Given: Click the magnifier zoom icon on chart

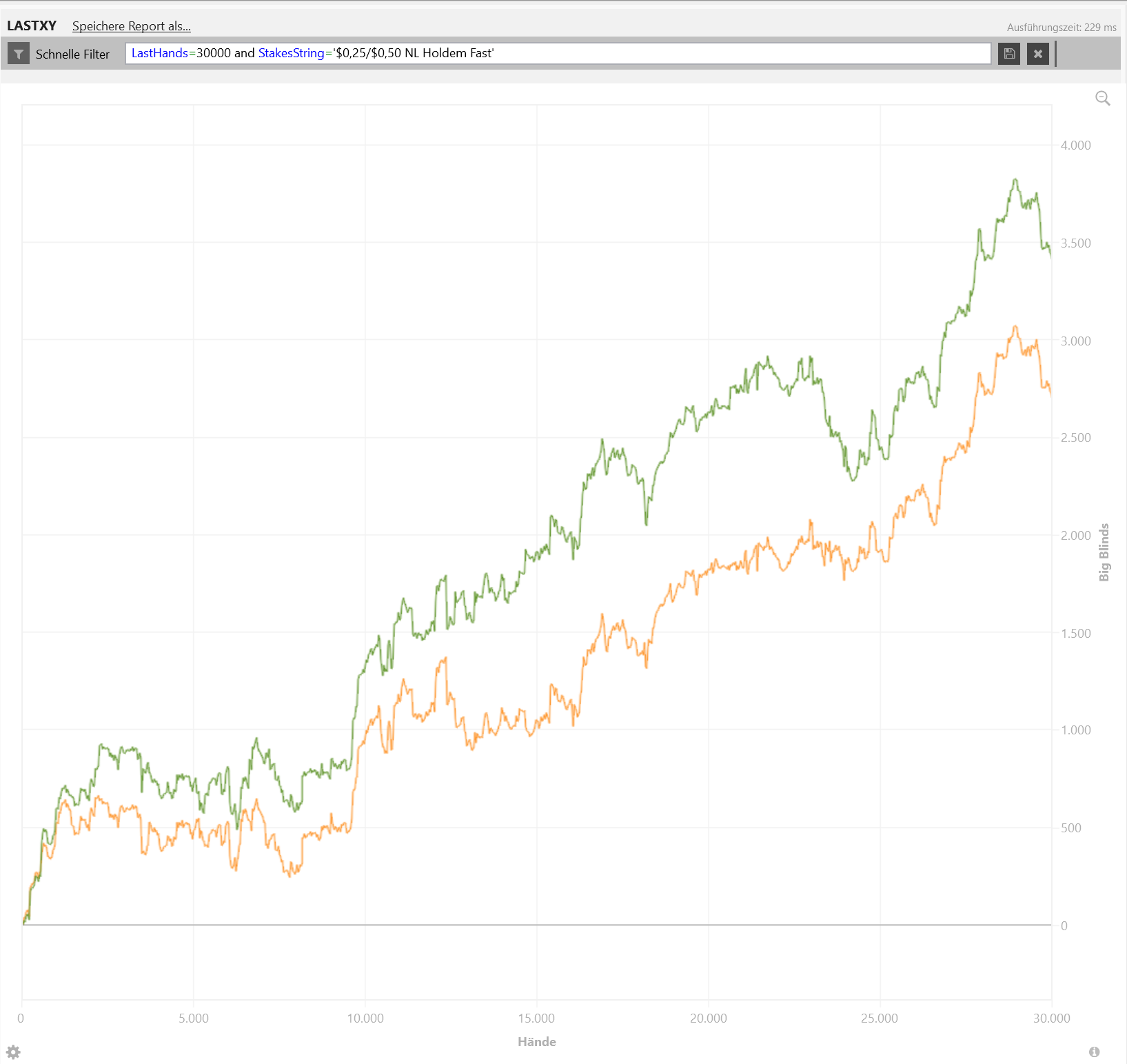Looking at the screenshot, I should coord(1103,99).
